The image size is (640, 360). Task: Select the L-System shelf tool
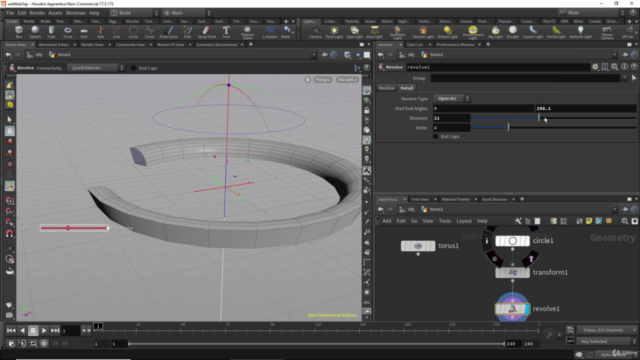coord(270,32)
